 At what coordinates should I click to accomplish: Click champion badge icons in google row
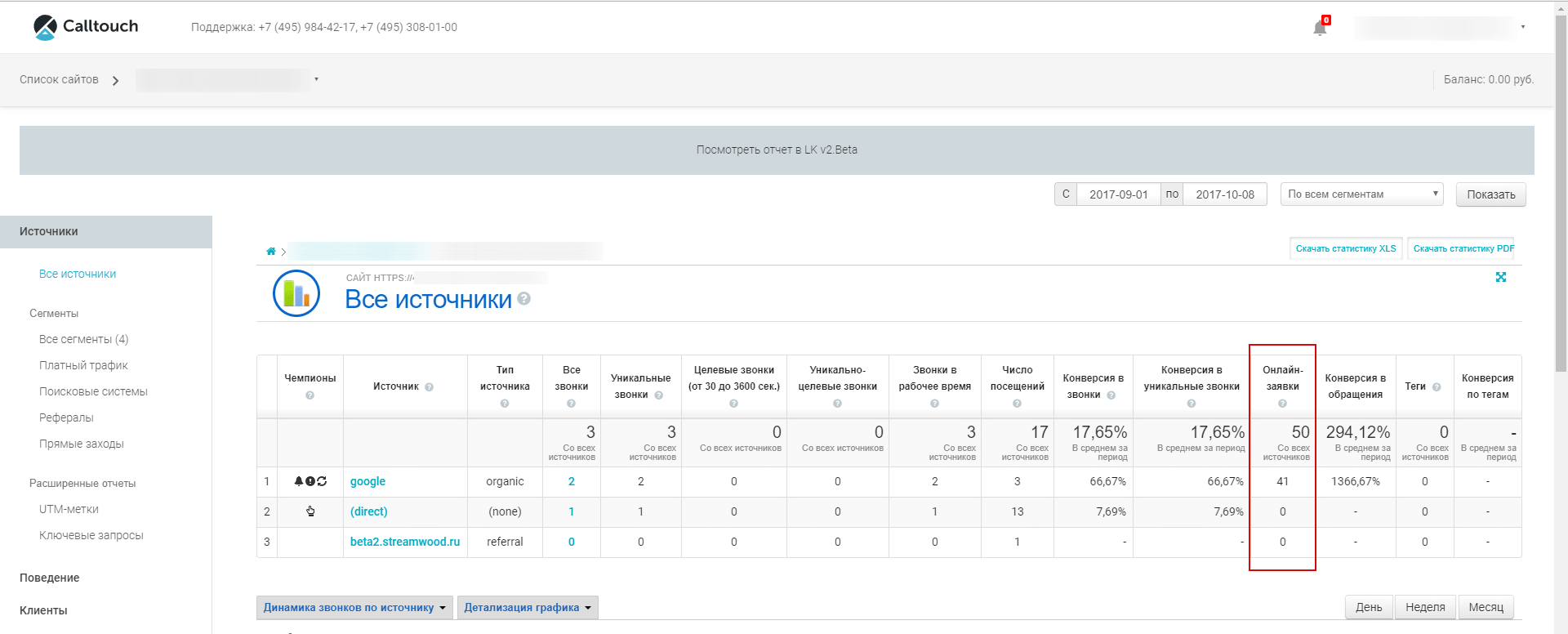click(x=310, y=481)
